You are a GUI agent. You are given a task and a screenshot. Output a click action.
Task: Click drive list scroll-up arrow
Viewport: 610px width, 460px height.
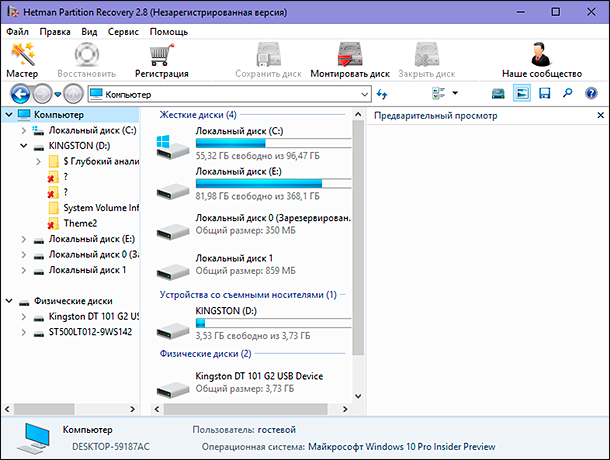coord(358,114)
